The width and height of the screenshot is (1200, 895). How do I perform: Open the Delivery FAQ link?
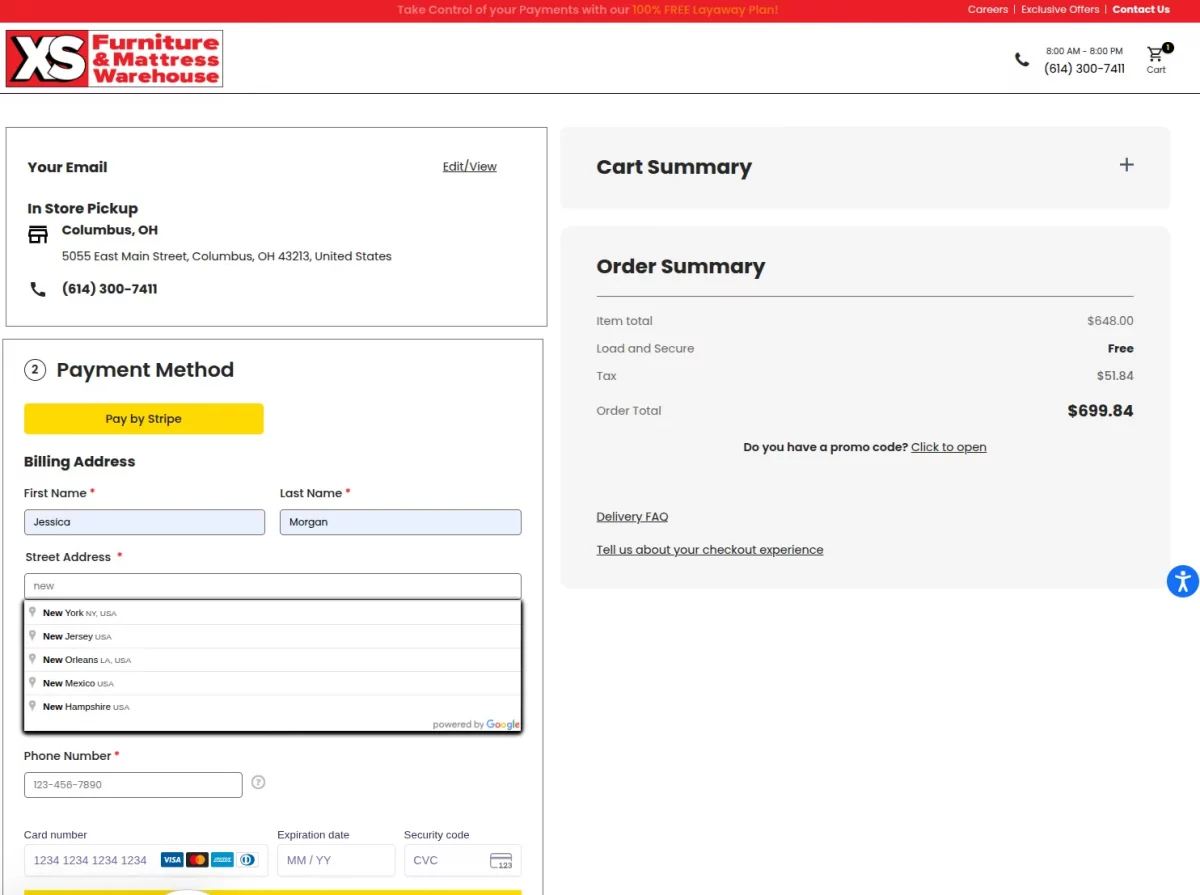[632, 516]
